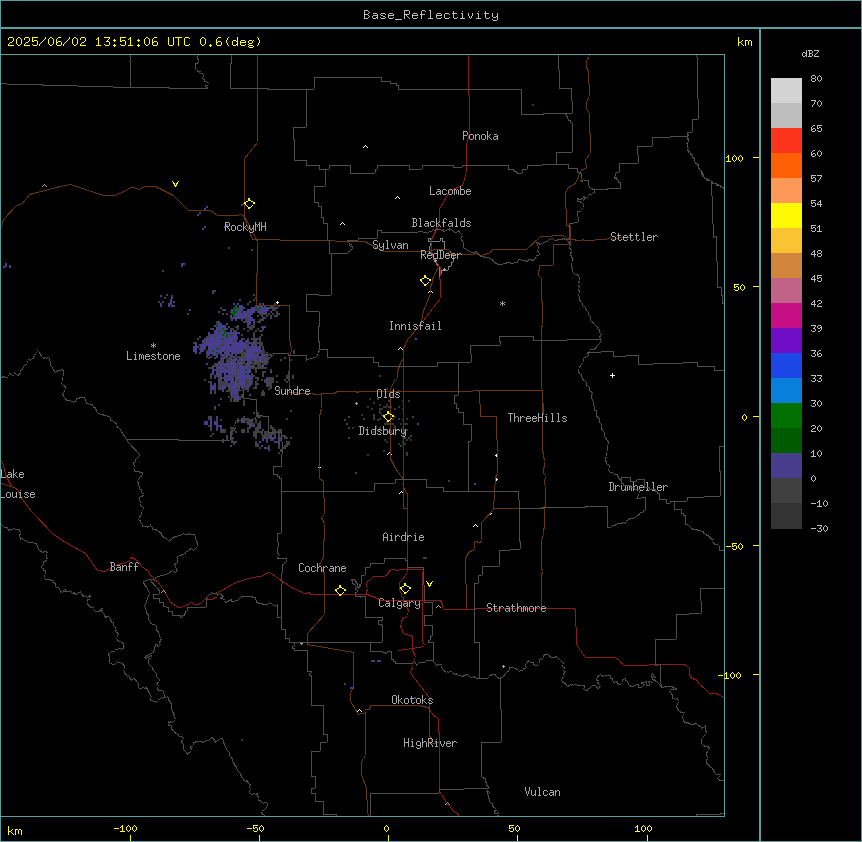Select the Innisfail map label
The image size is (862, 842).
[x=415, y=326]
